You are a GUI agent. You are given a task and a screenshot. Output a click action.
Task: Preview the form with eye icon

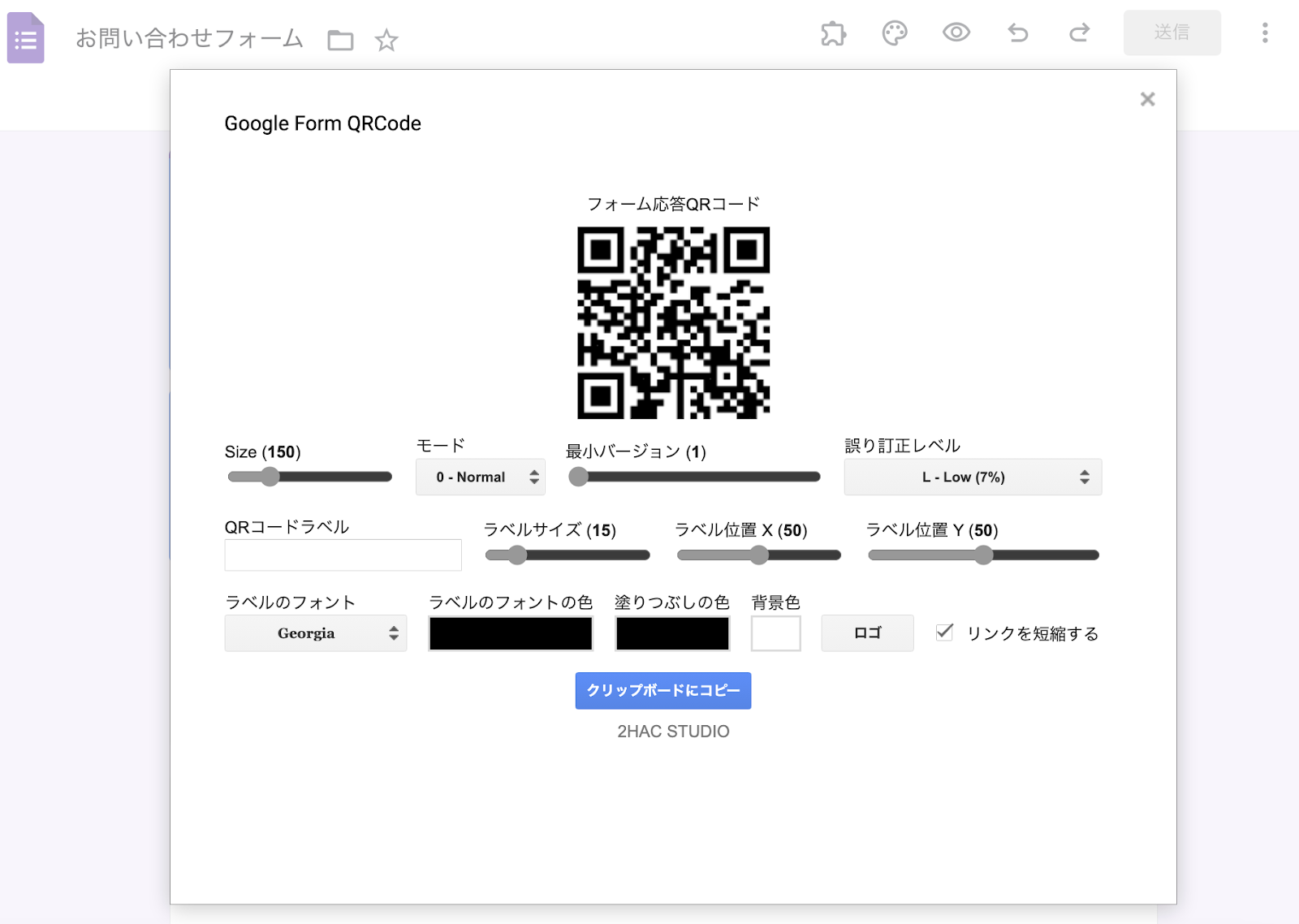(956, 32)
